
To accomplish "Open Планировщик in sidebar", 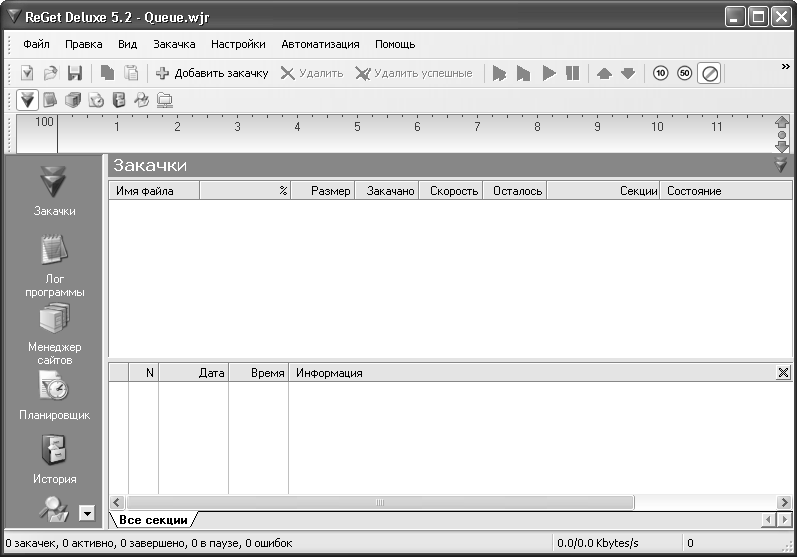I will pyautogui.click(x=54, y=395).
